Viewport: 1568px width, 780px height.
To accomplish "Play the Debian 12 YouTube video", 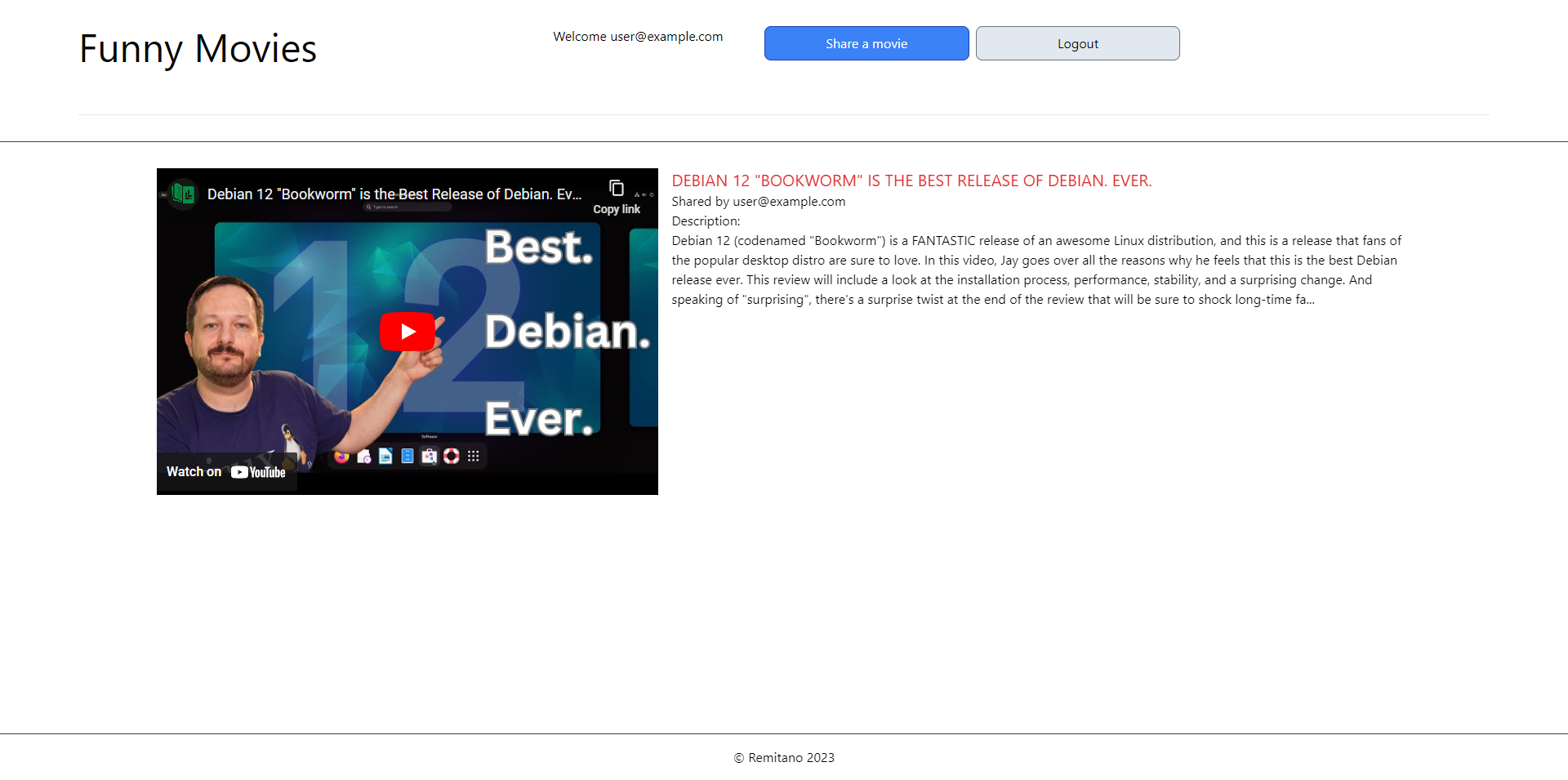I will click(408, 332).
